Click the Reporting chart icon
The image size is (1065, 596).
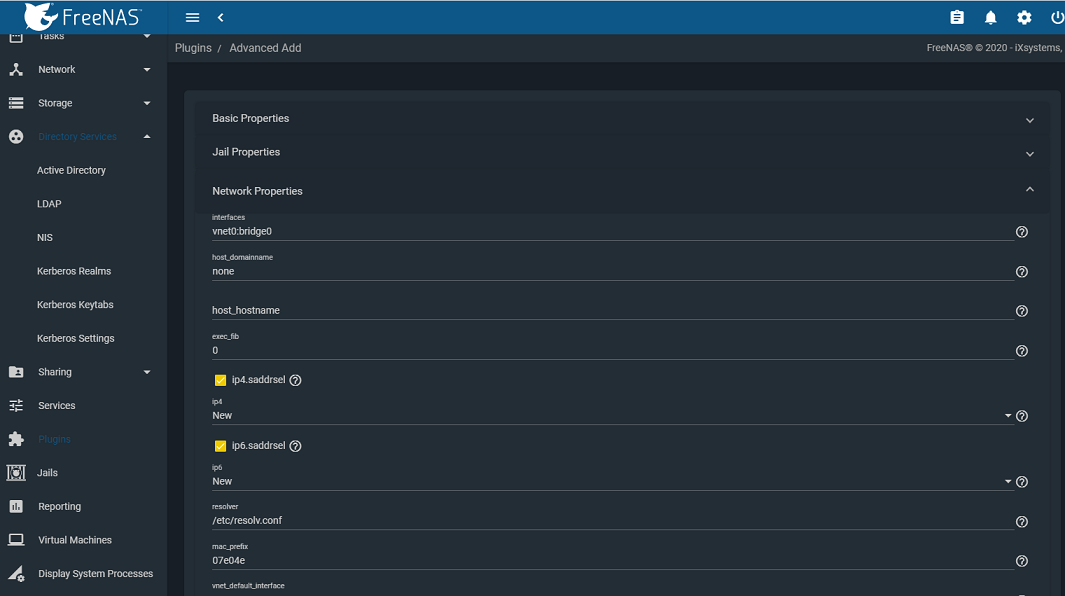[16, 506]
